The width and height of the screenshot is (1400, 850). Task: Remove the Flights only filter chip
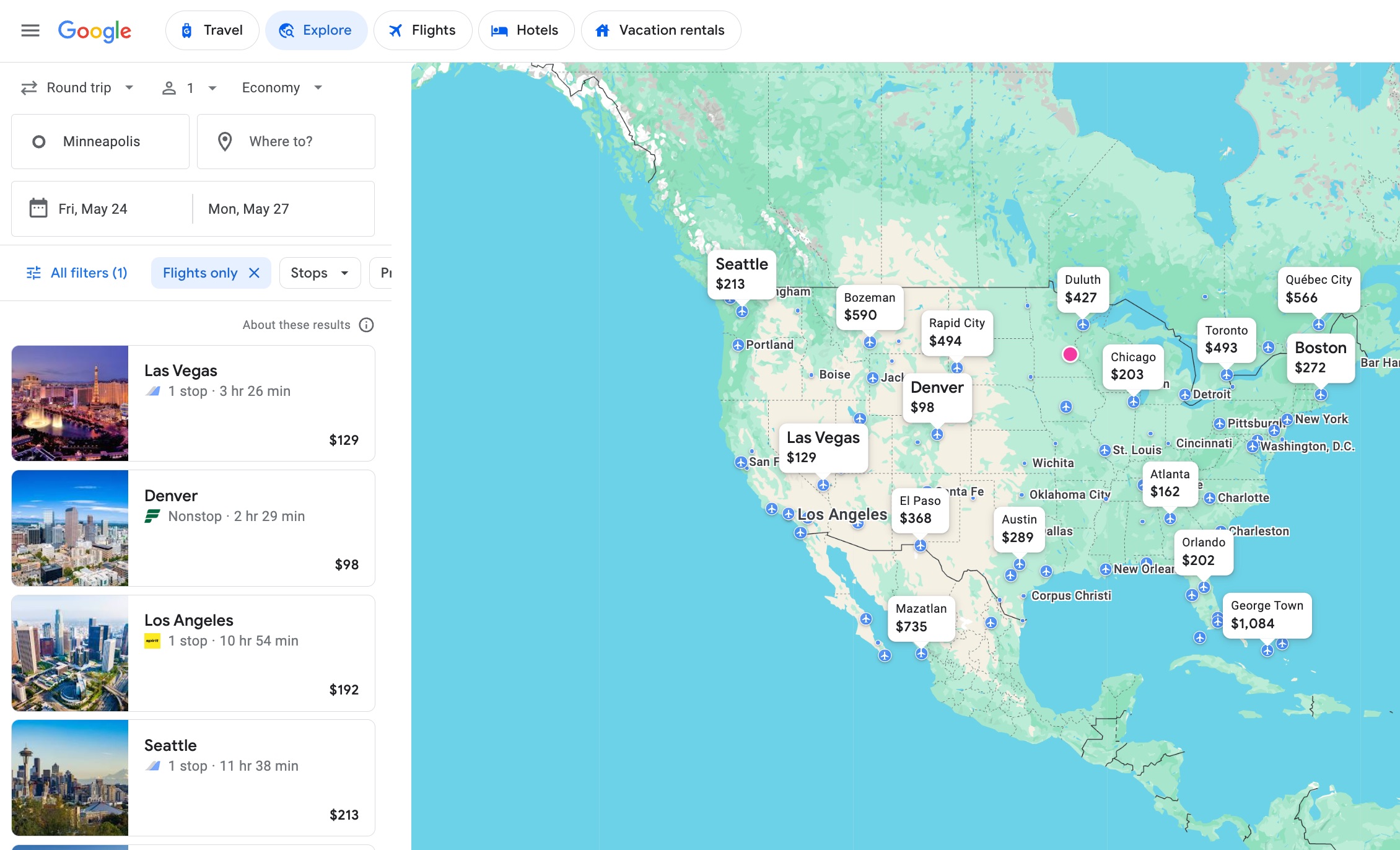tap(255, 273)
